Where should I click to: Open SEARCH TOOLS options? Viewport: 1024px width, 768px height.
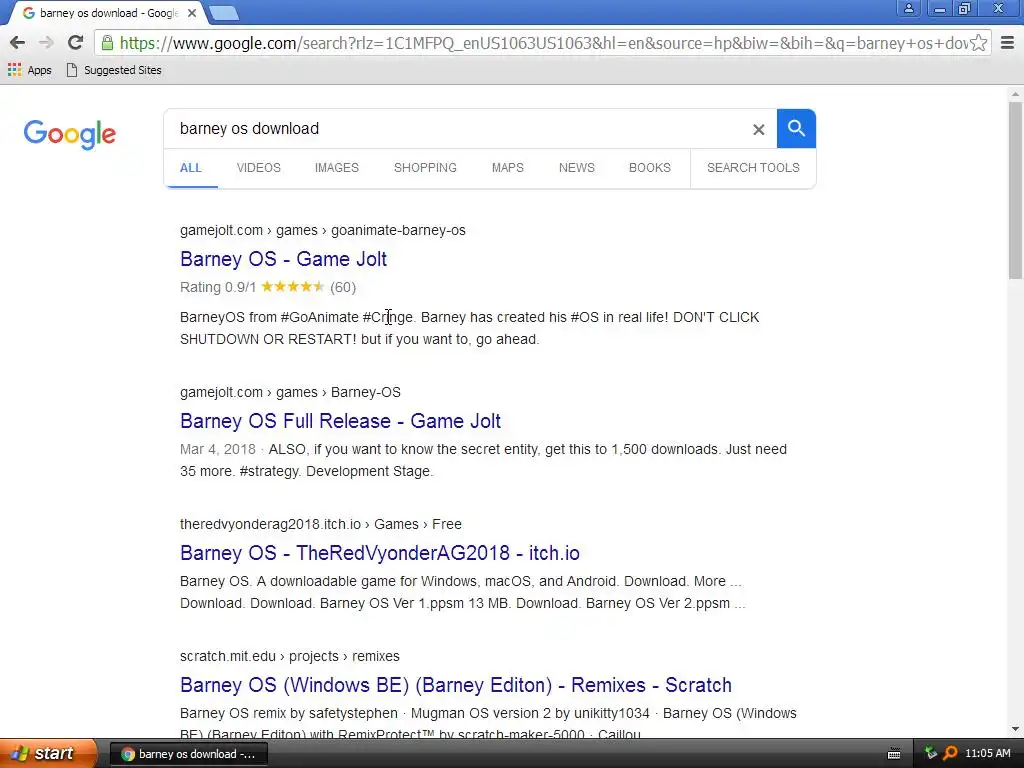(x=753, y=168)
